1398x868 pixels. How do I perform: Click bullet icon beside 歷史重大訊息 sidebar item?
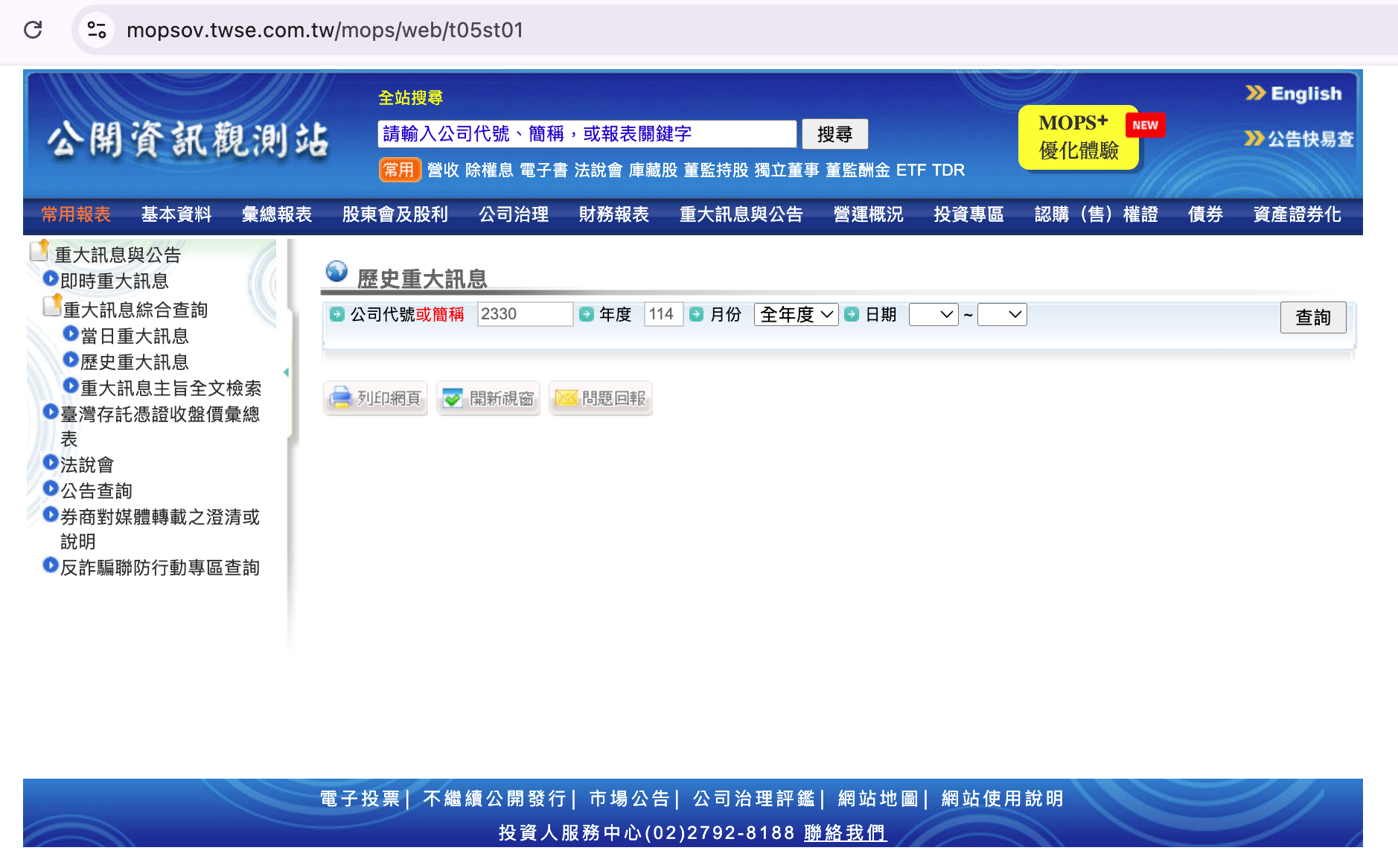coord(71,360)
